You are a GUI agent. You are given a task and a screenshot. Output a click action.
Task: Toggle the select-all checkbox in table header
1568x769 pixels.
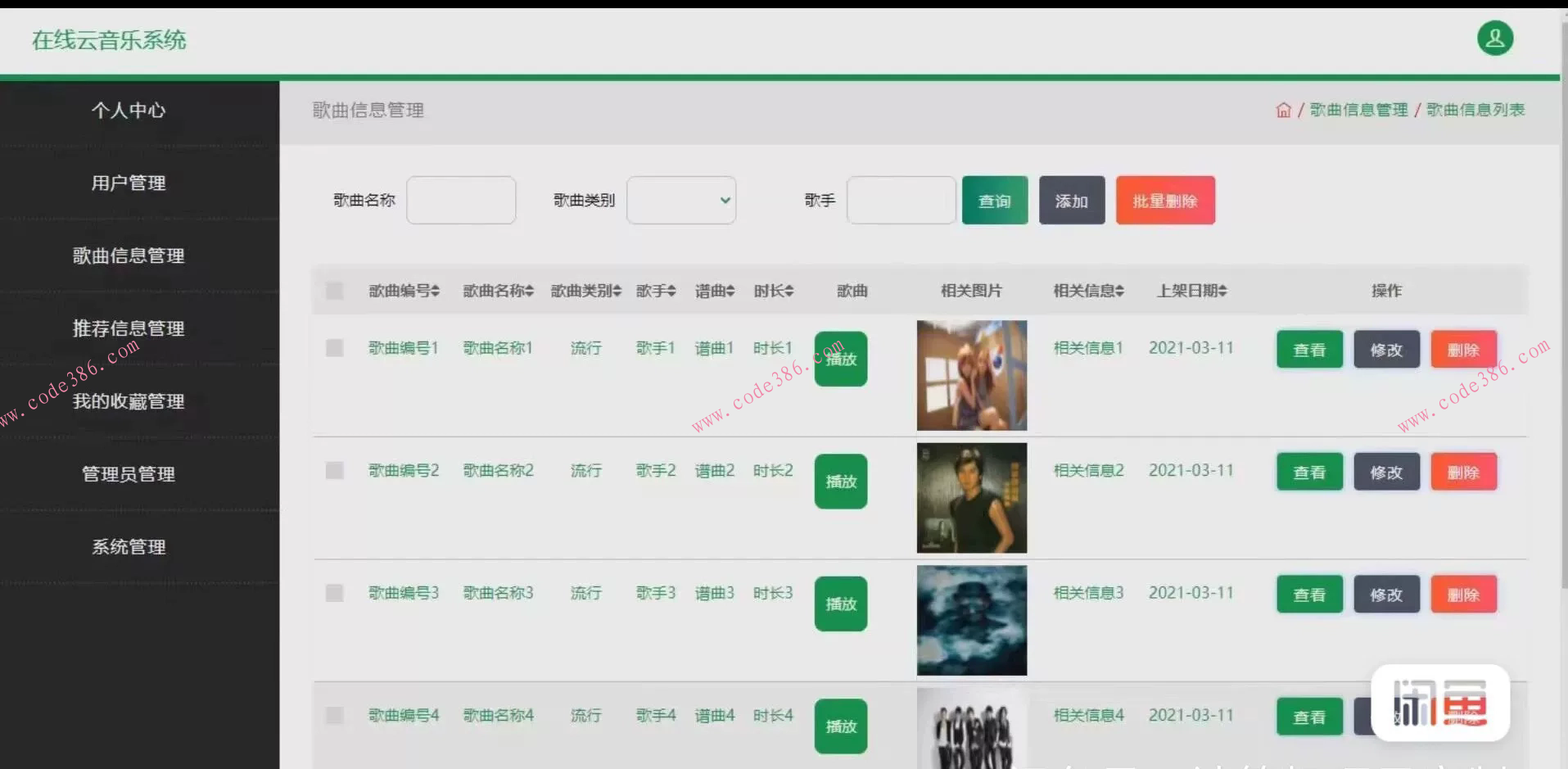point(333,290)
